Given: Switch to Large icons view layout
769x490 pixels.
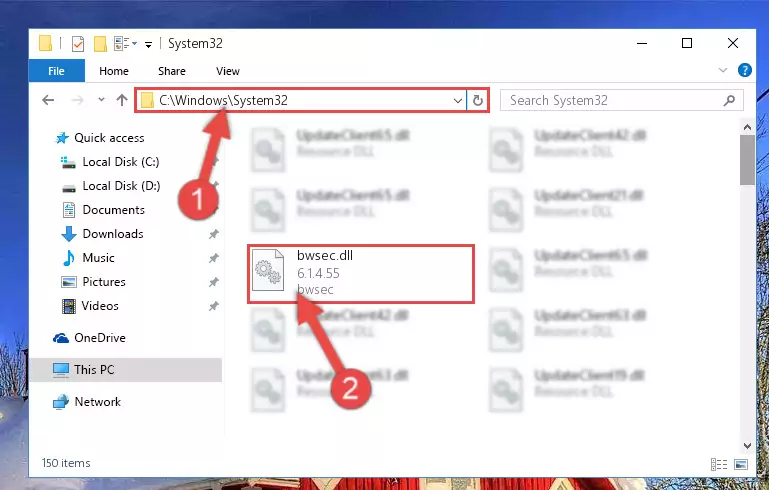Looking at the screenshot, I should [x=741, y=464].
